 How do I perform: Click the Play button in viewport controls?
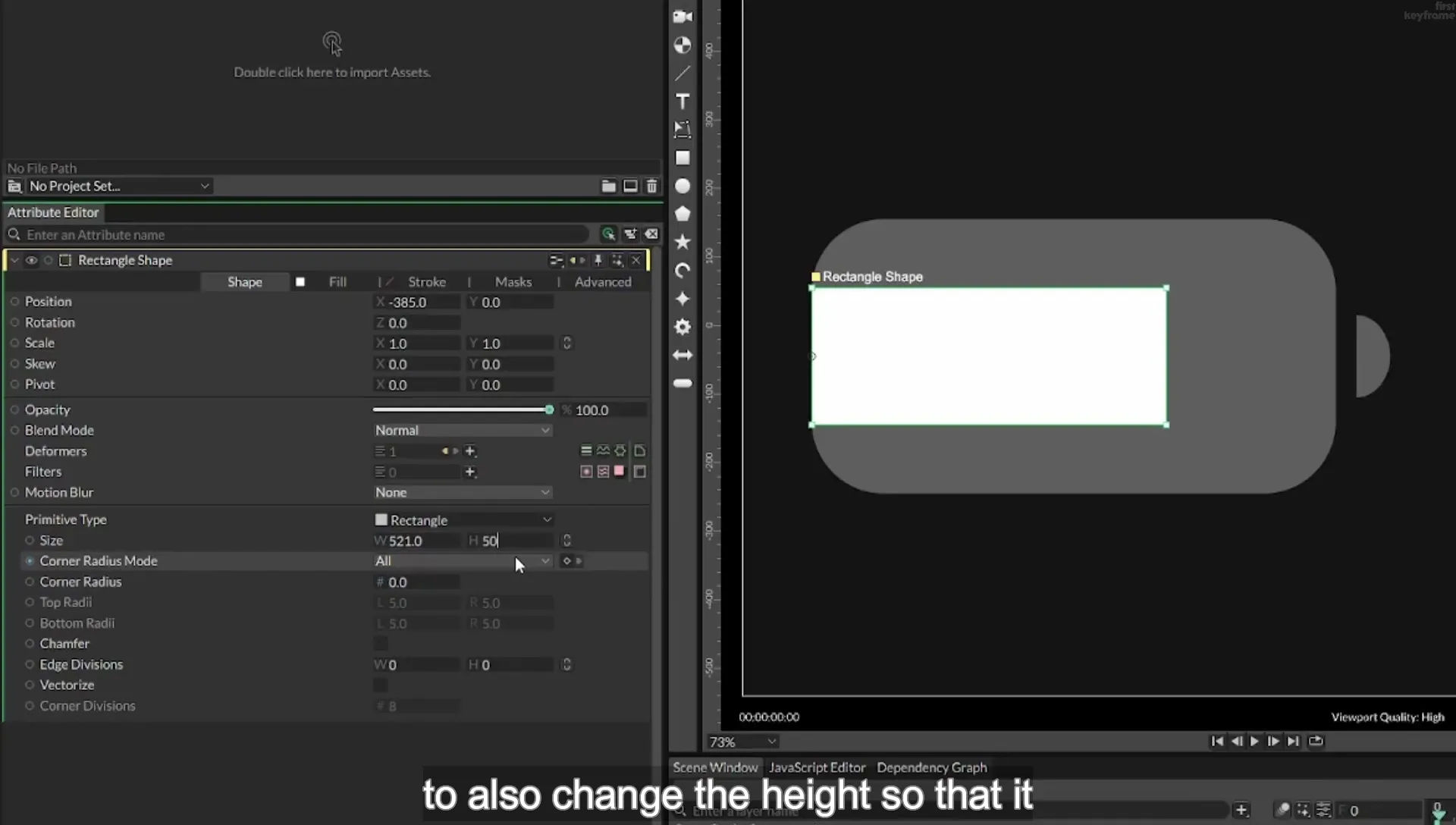click(x=1254, y=741)
